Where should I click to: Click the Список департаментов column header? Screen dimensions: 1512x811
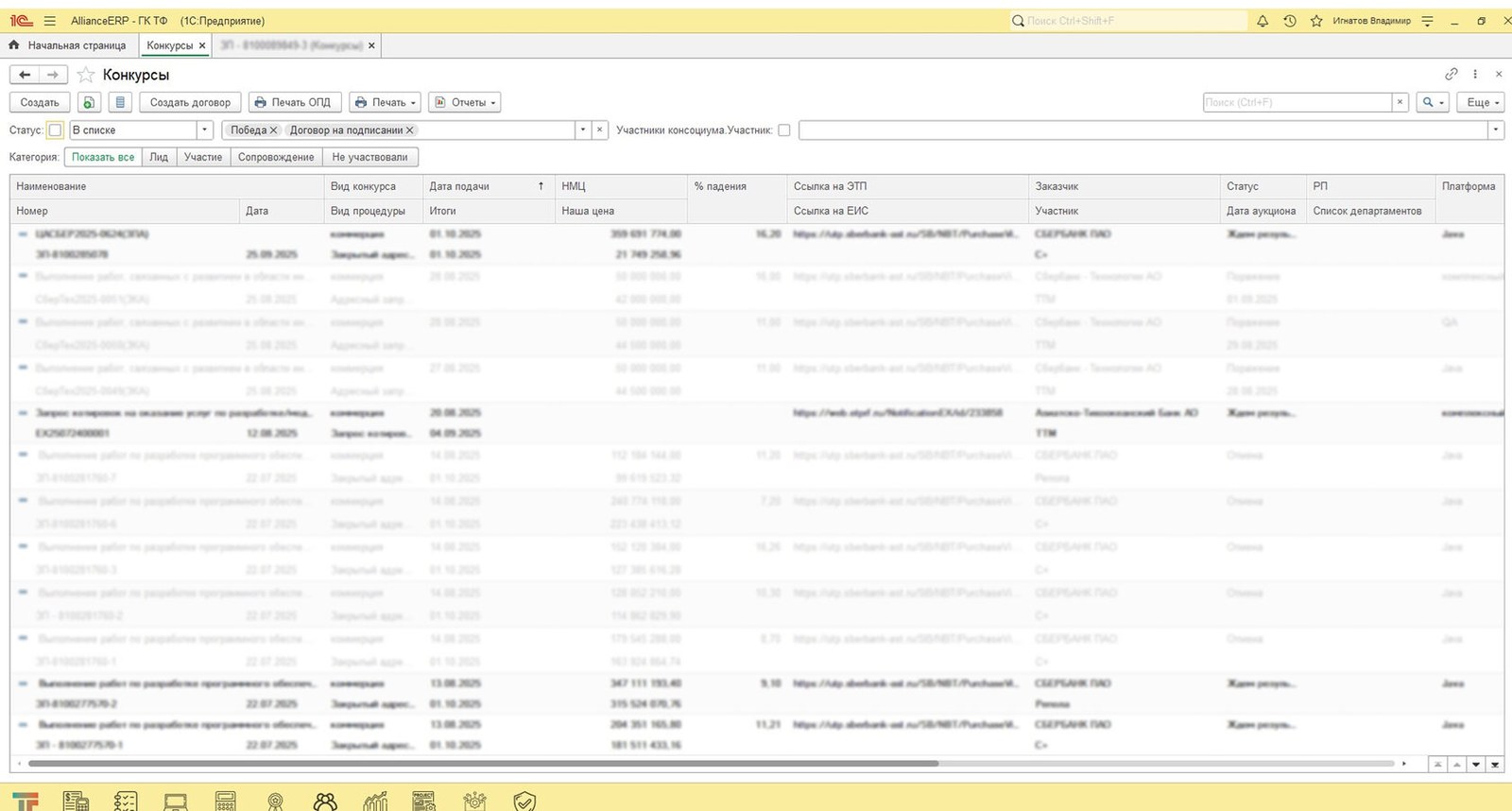pyautogui.click(x=1370, y=211)
